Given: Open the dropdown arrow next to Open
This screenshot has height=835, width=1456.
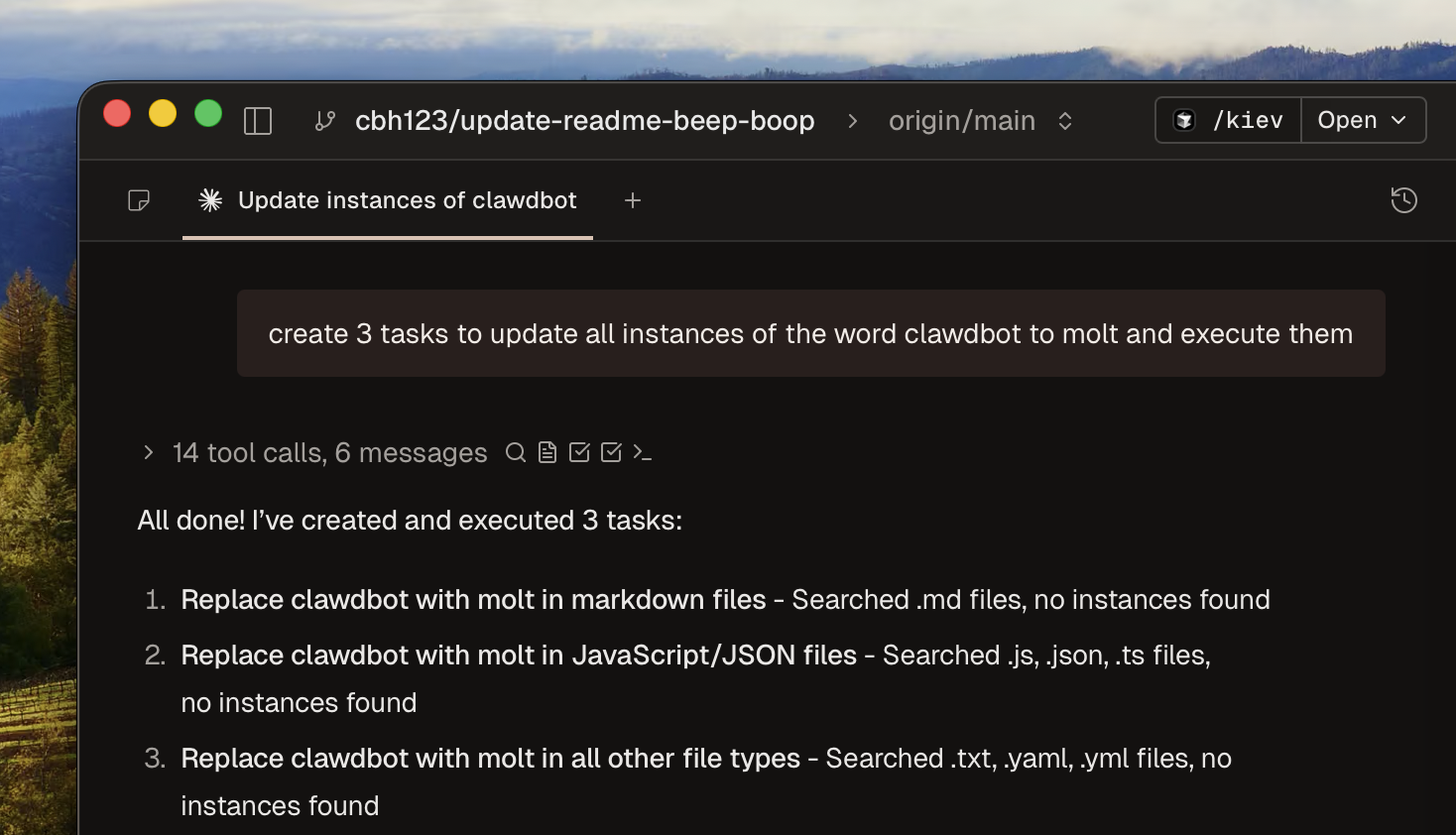Looking at the screenshot, I should pos(1398,120).
